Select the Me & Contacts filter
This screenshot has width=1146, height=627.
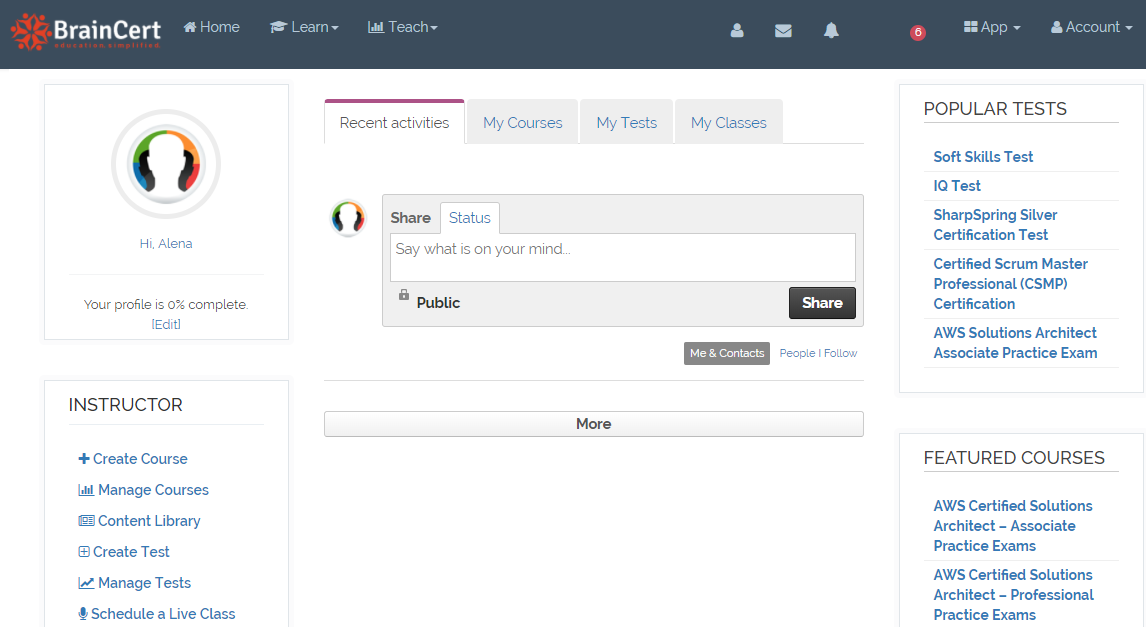726,353
